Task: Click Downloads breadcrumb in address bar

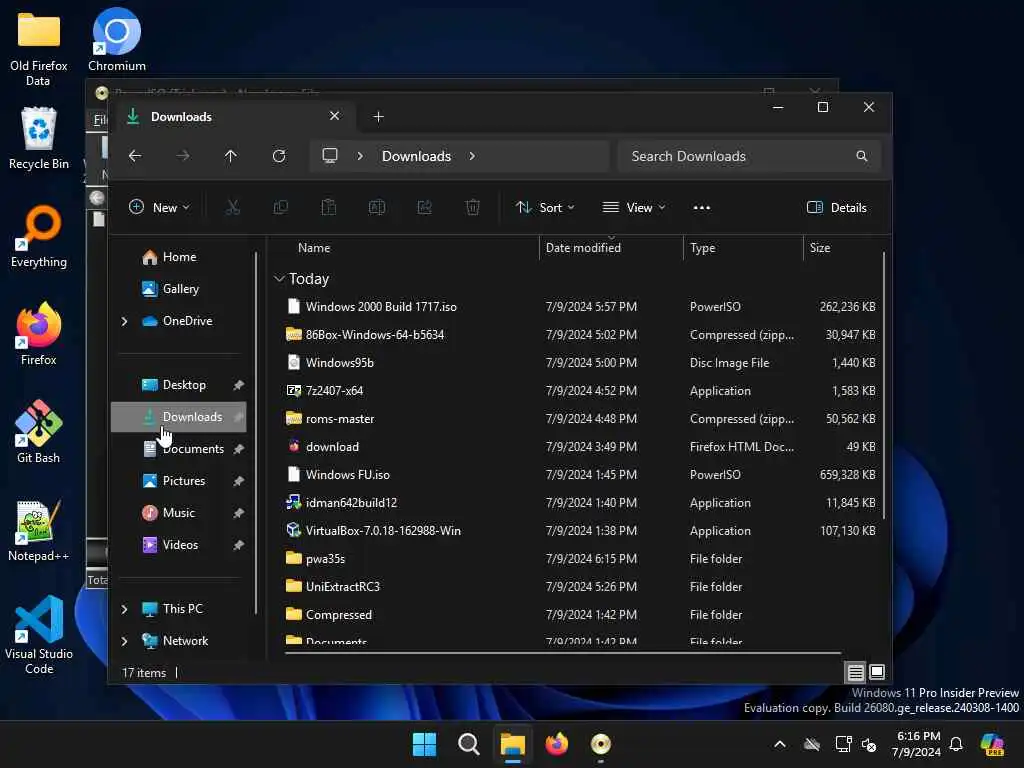Action: 417,156
